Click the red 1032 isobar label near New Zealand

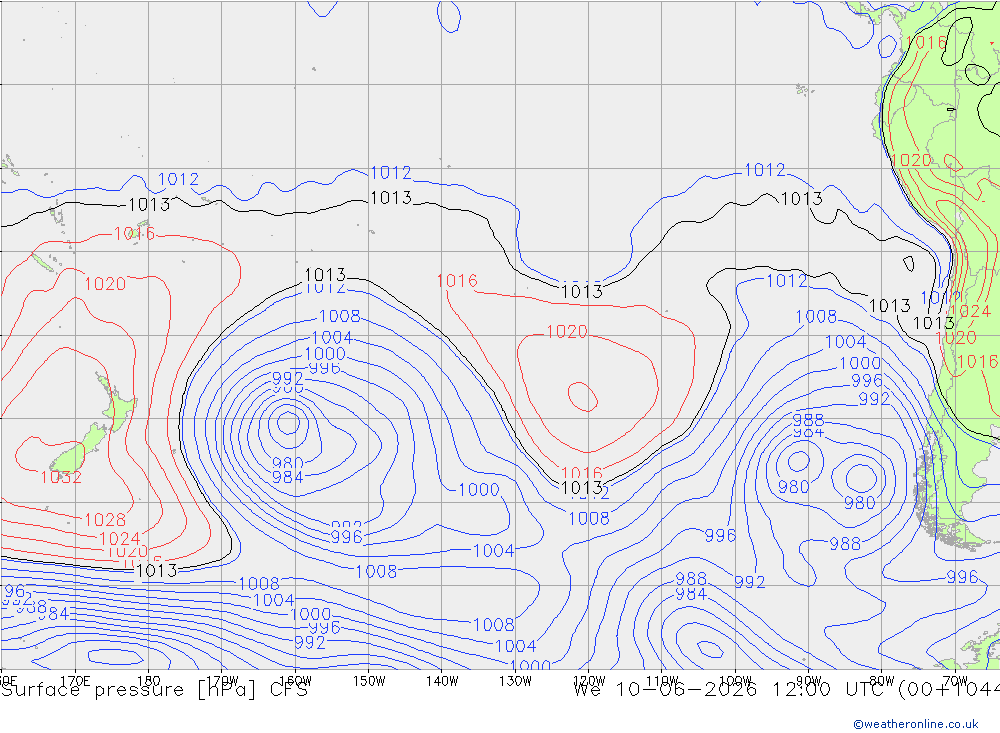pos(61,477)
